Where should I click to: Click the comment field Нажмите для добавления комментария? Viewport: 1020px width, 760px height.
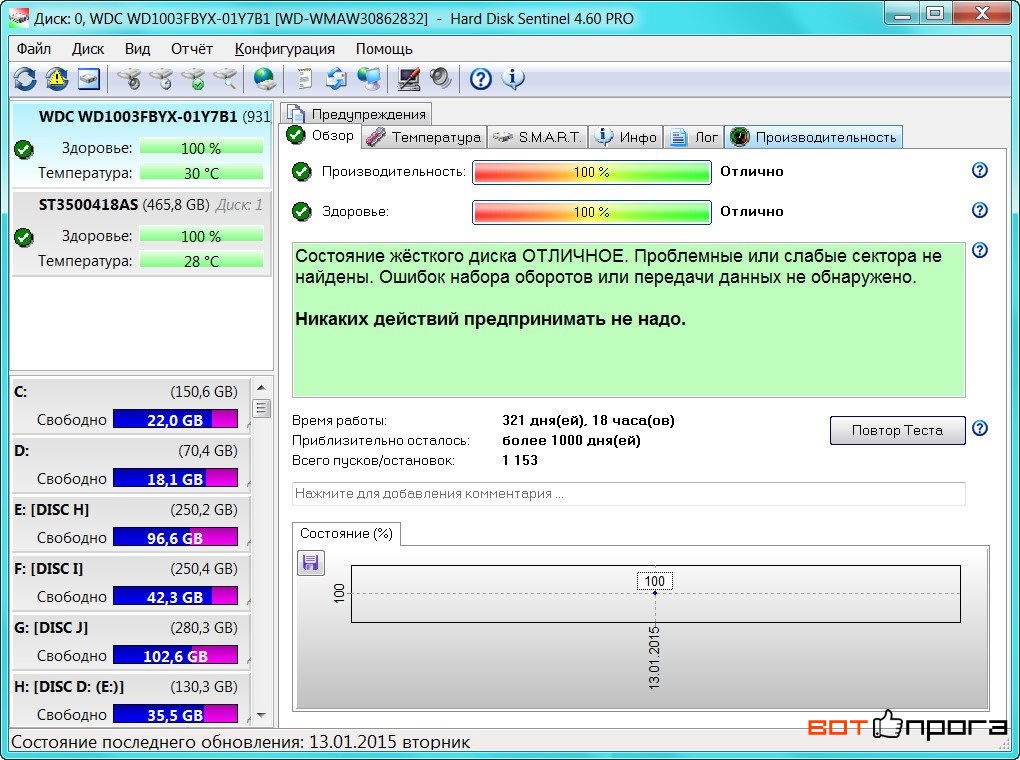pos(628,493)
